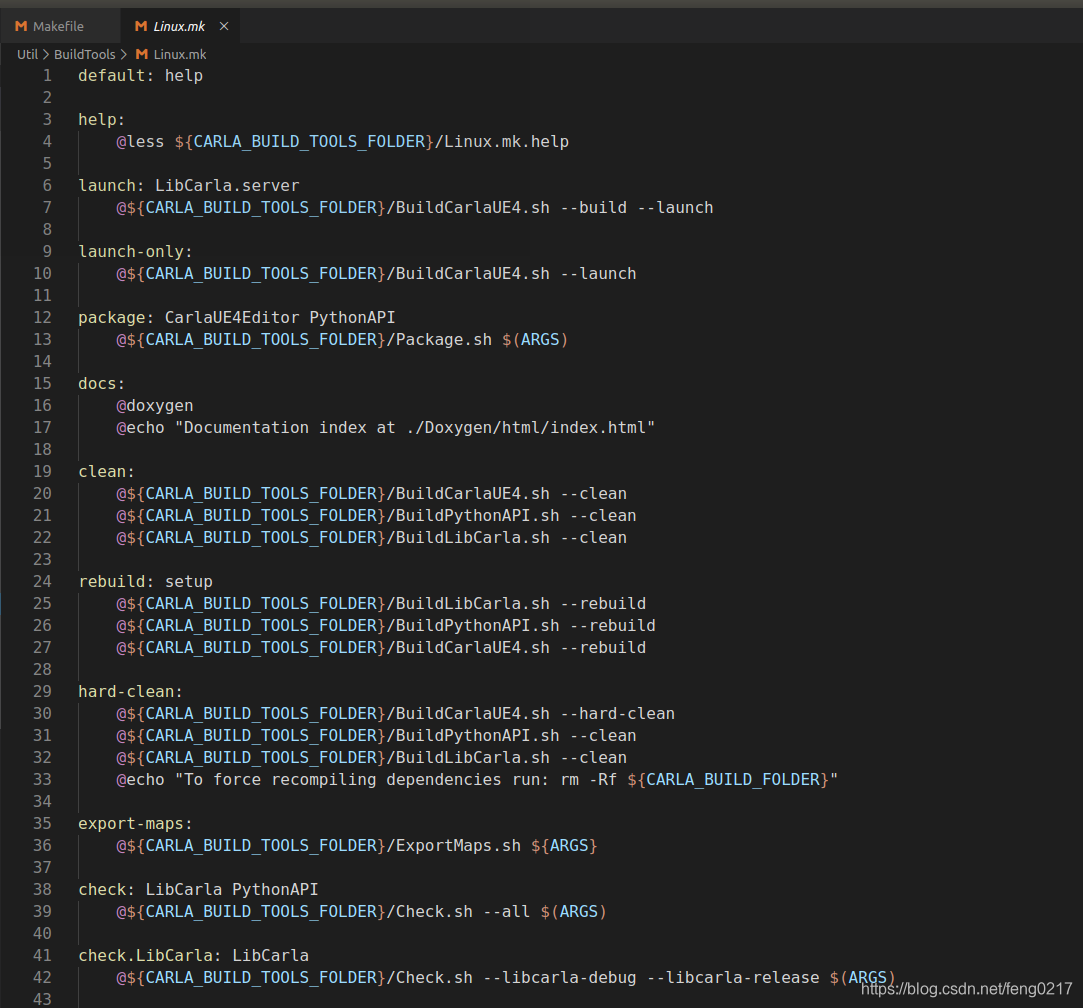
Task: Click the 'hard-clean:' target
Action: tap(131, 692)
